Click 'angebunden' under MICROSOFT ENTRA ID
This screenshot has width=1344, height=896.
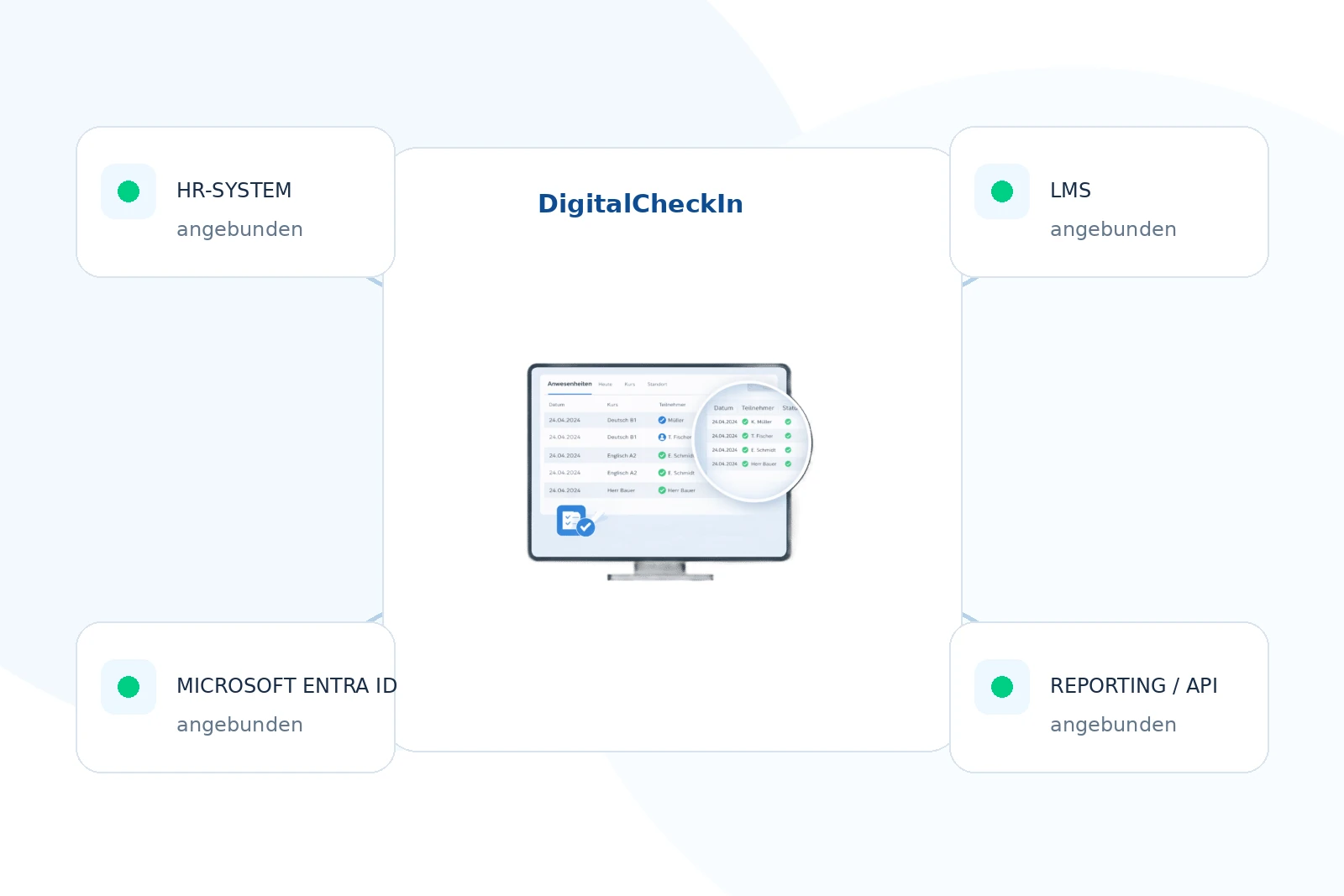click(239, 725)
